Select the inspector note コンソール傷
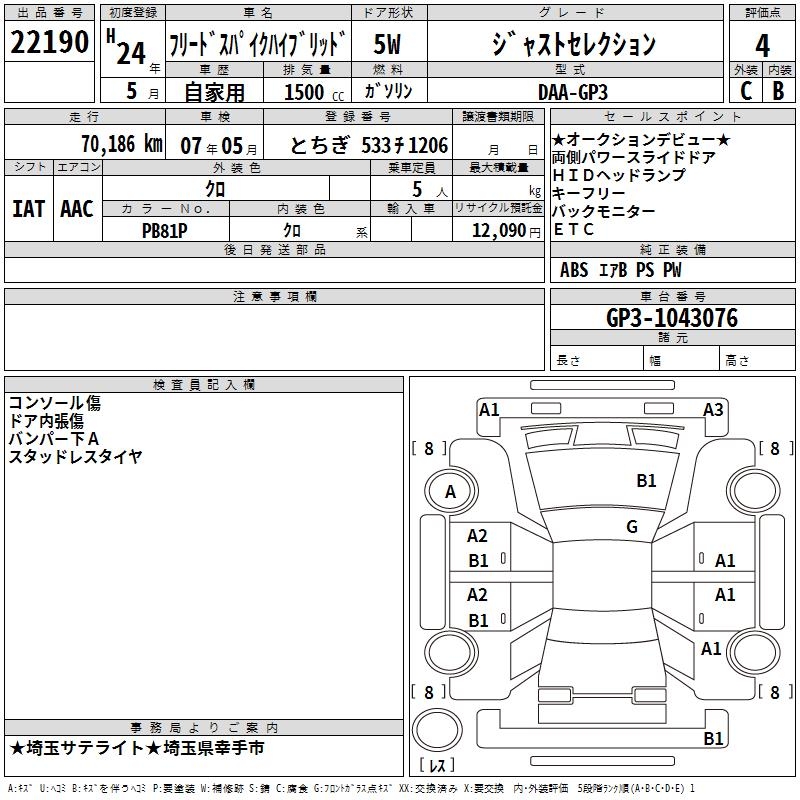The width and height of the screenshot is (800, 800). coord(55,403)
